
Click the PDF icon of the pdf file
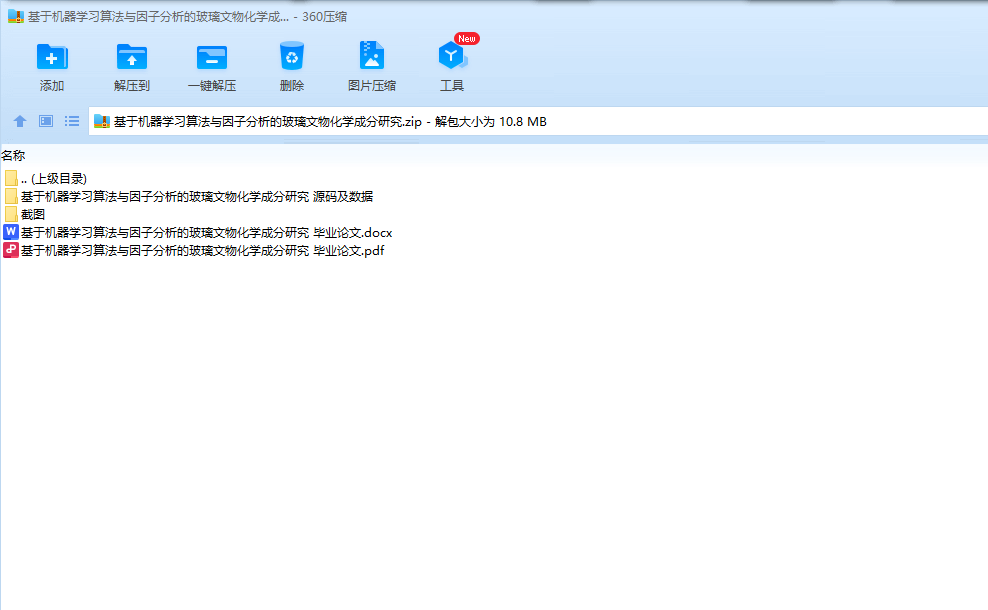(x=11, y=250)
